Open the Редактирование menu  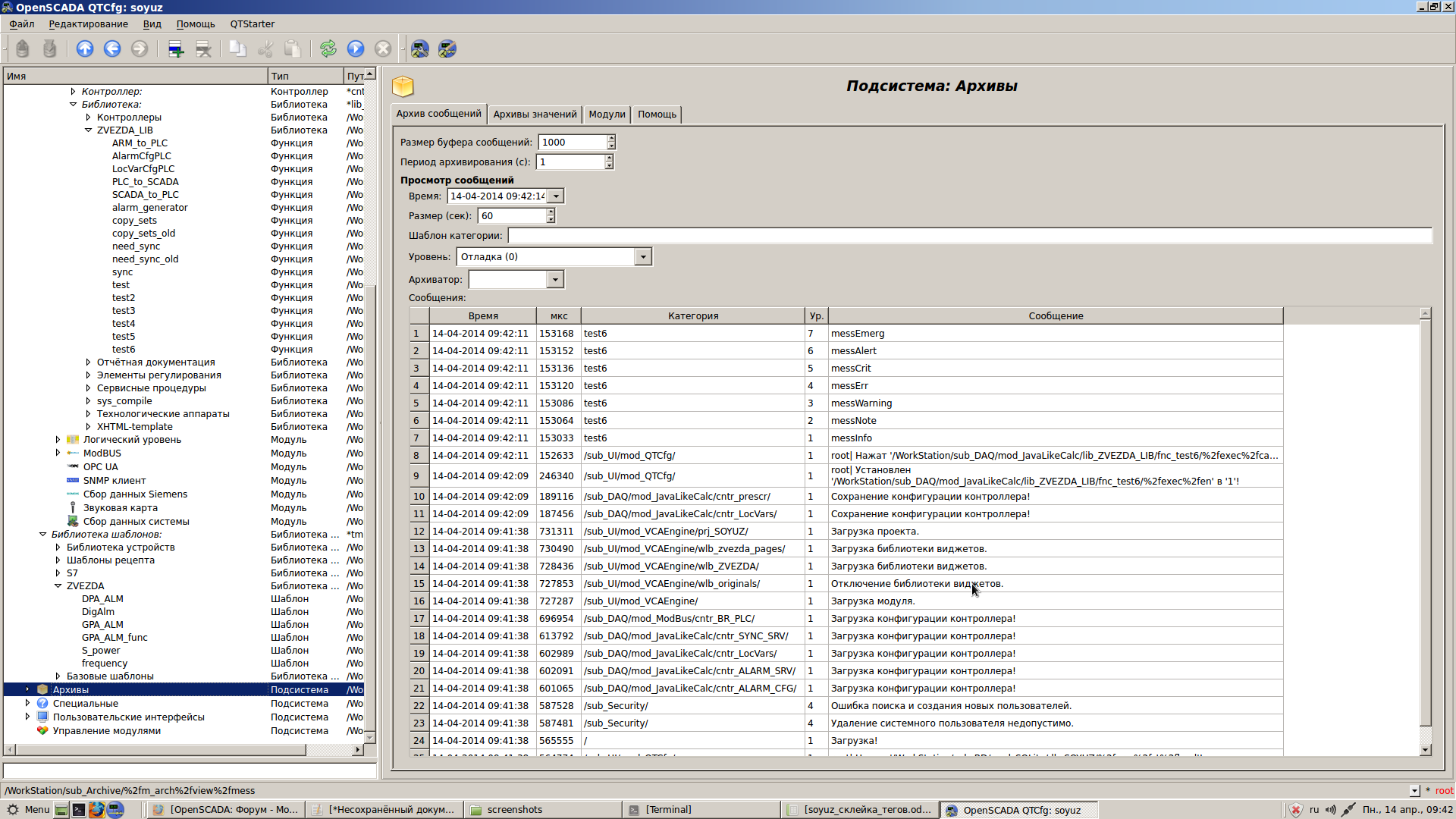[88, 24]
